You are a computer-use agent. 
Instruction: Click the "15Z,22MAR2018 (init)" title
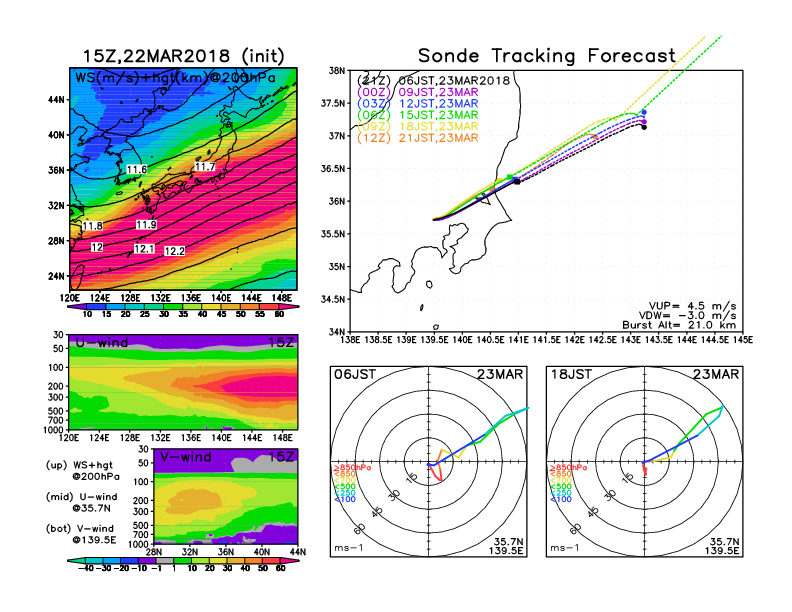183,56
